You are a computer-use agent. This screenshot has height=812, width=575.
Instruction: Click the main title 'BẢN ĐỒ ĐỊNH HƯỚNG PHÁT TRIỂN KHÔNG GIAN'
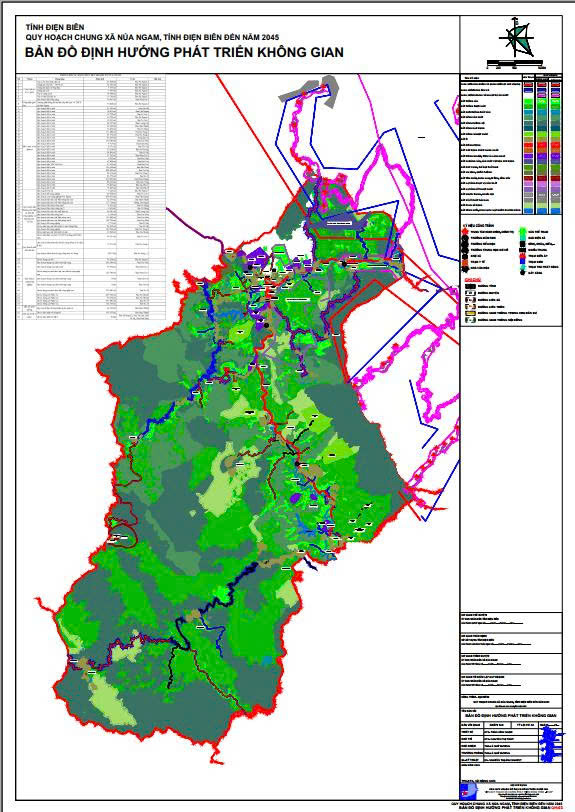184,52
